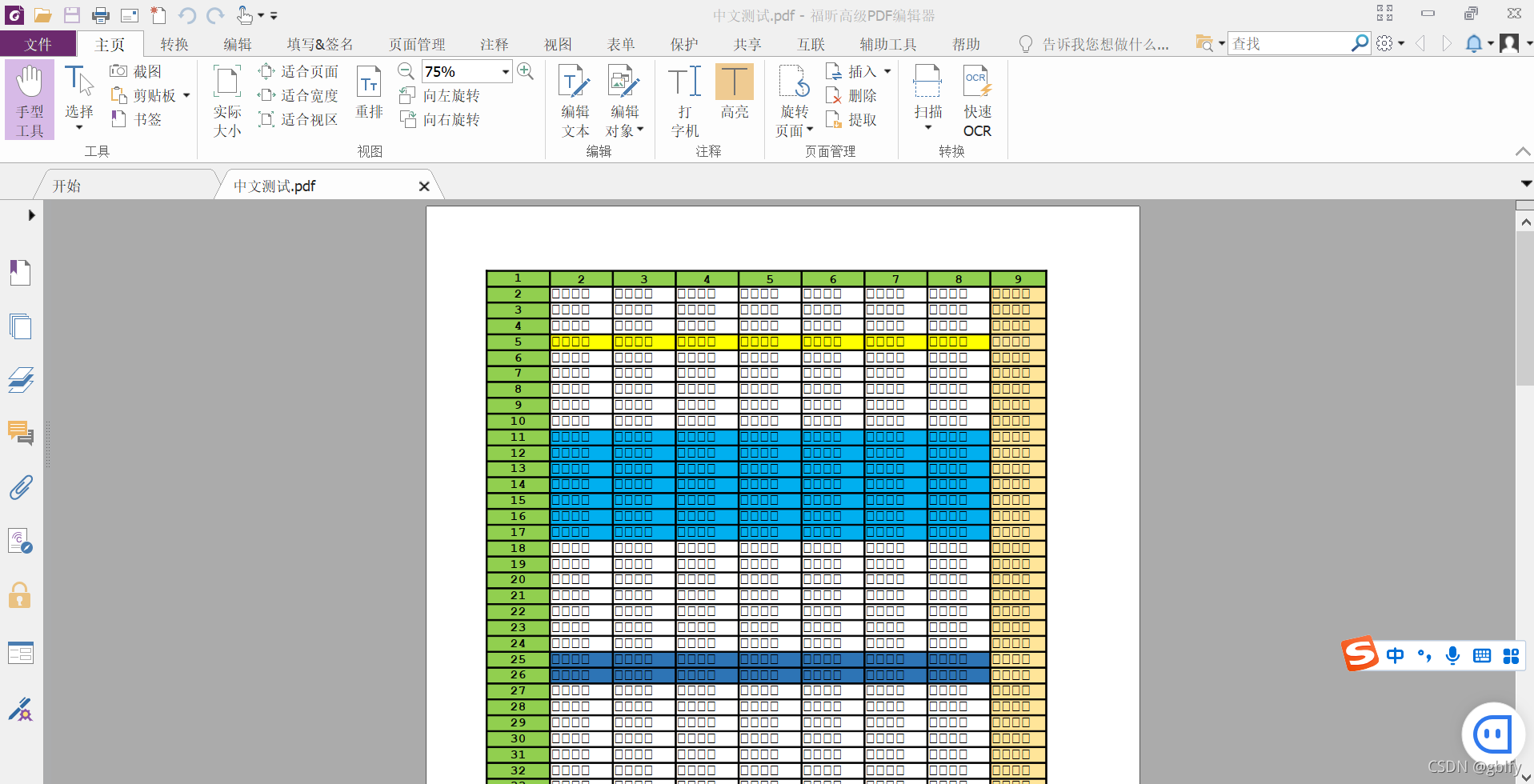Click Fit Page (适合页面)
Screen dimensions: 1534x784
(298, 71)
